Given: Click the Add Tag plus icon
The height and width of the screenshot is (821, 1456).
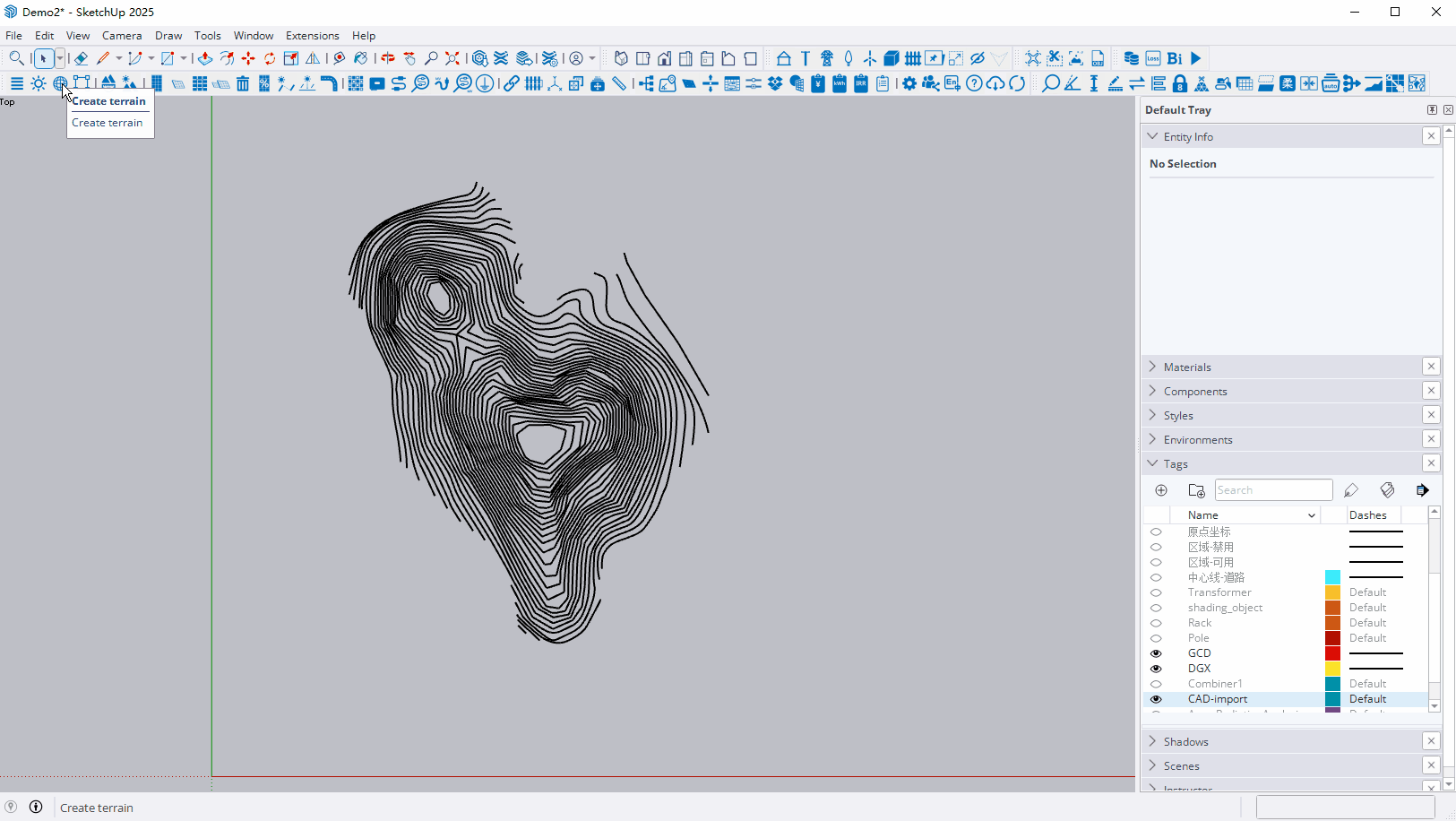Looking at the screenshot, I should tap(1161, 490).
